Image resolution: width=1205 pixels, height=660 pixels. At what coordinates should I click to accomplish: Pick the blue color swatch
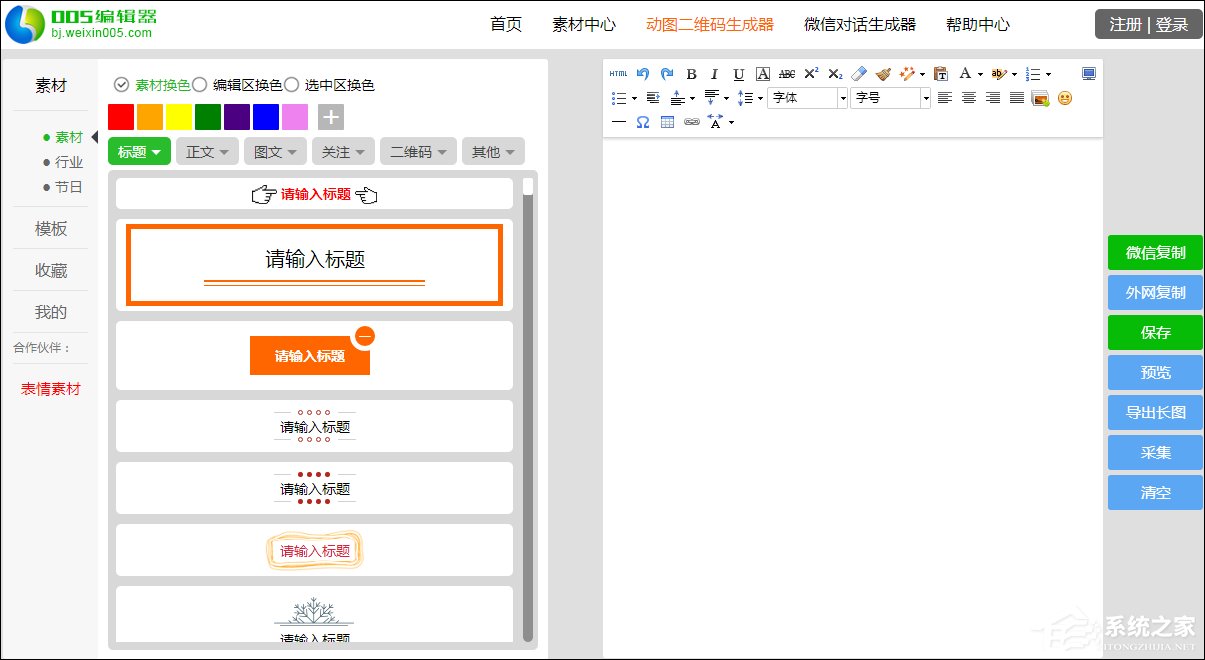tap(265, 116)
